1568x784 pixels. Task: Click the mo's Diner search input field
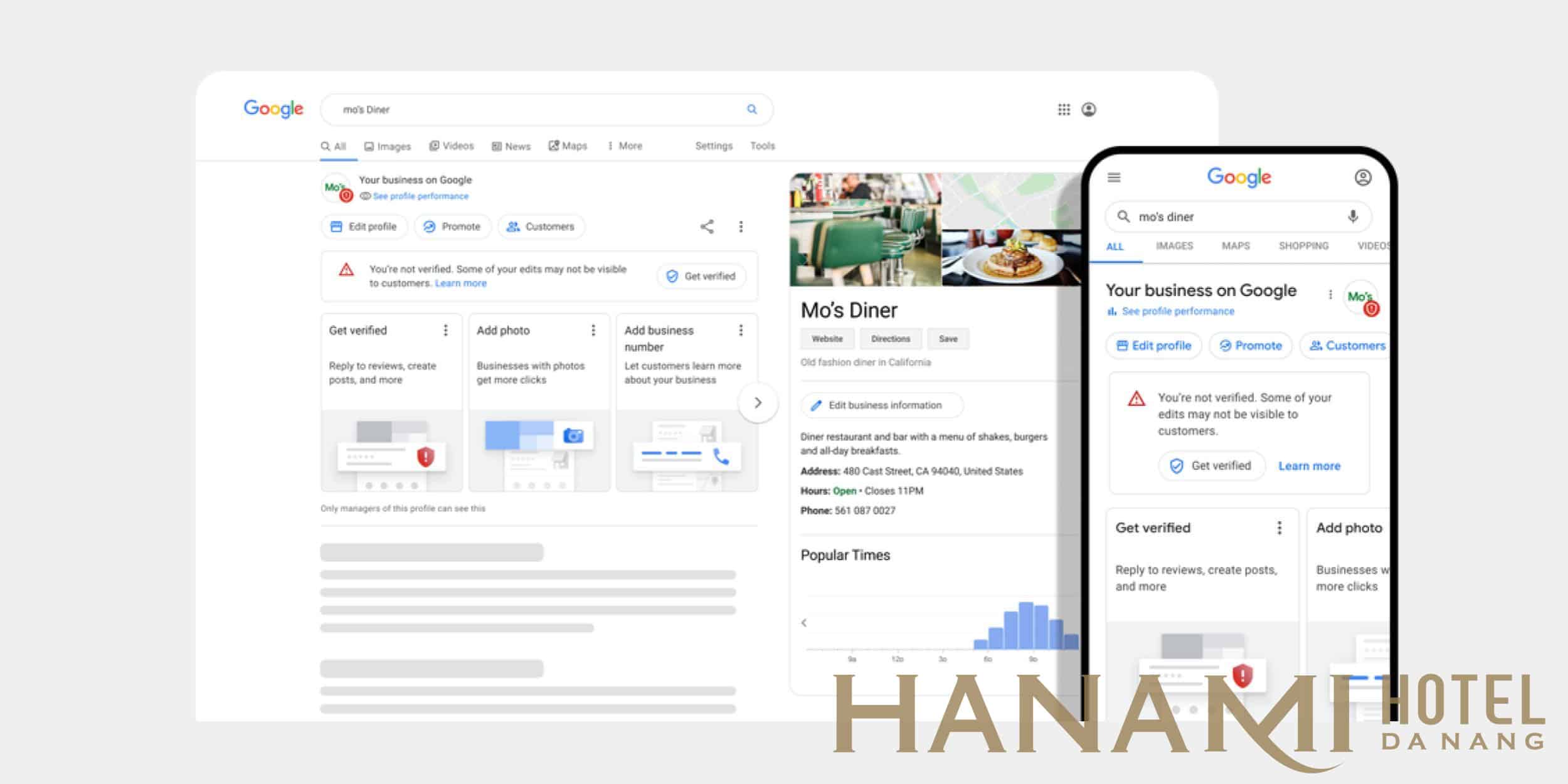[546, 109]
